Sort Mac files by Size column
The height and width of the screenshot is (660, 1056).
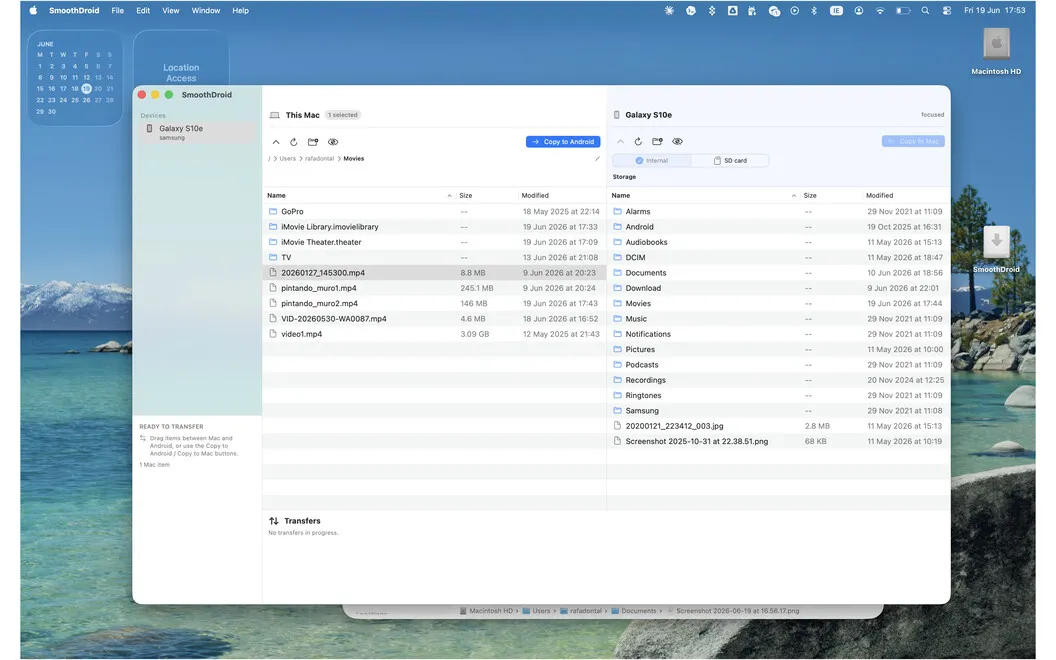465,195
